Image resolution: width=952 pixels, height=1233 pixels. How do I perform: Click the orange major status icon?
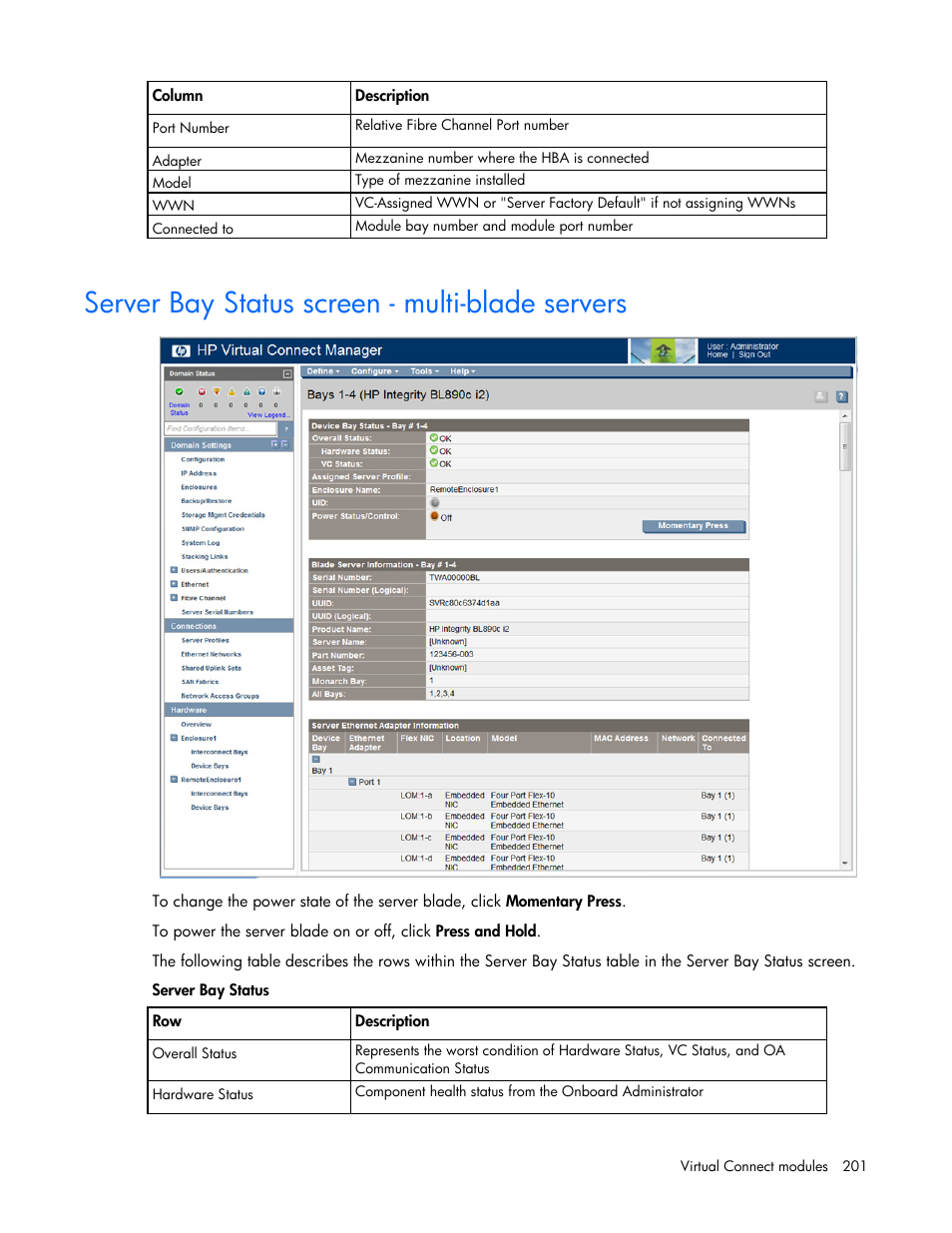click(217, 392)
